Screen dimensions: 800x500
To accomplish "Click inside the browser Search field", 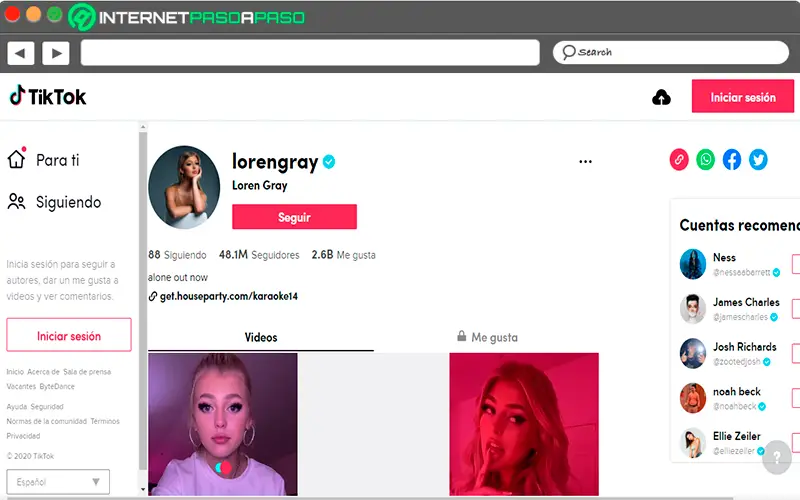I will (670, 52).
